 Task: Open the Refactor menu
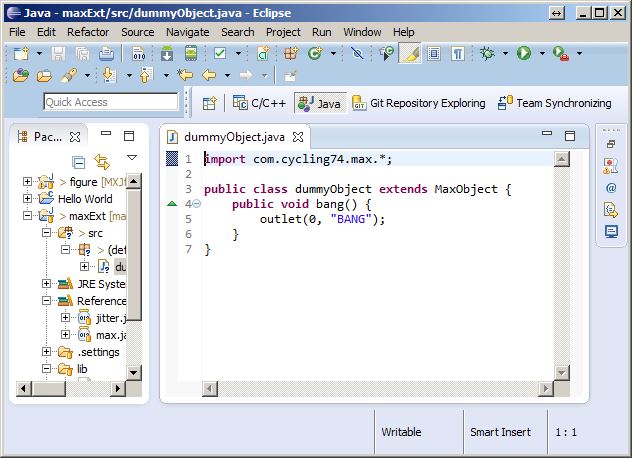pos(90,32)
